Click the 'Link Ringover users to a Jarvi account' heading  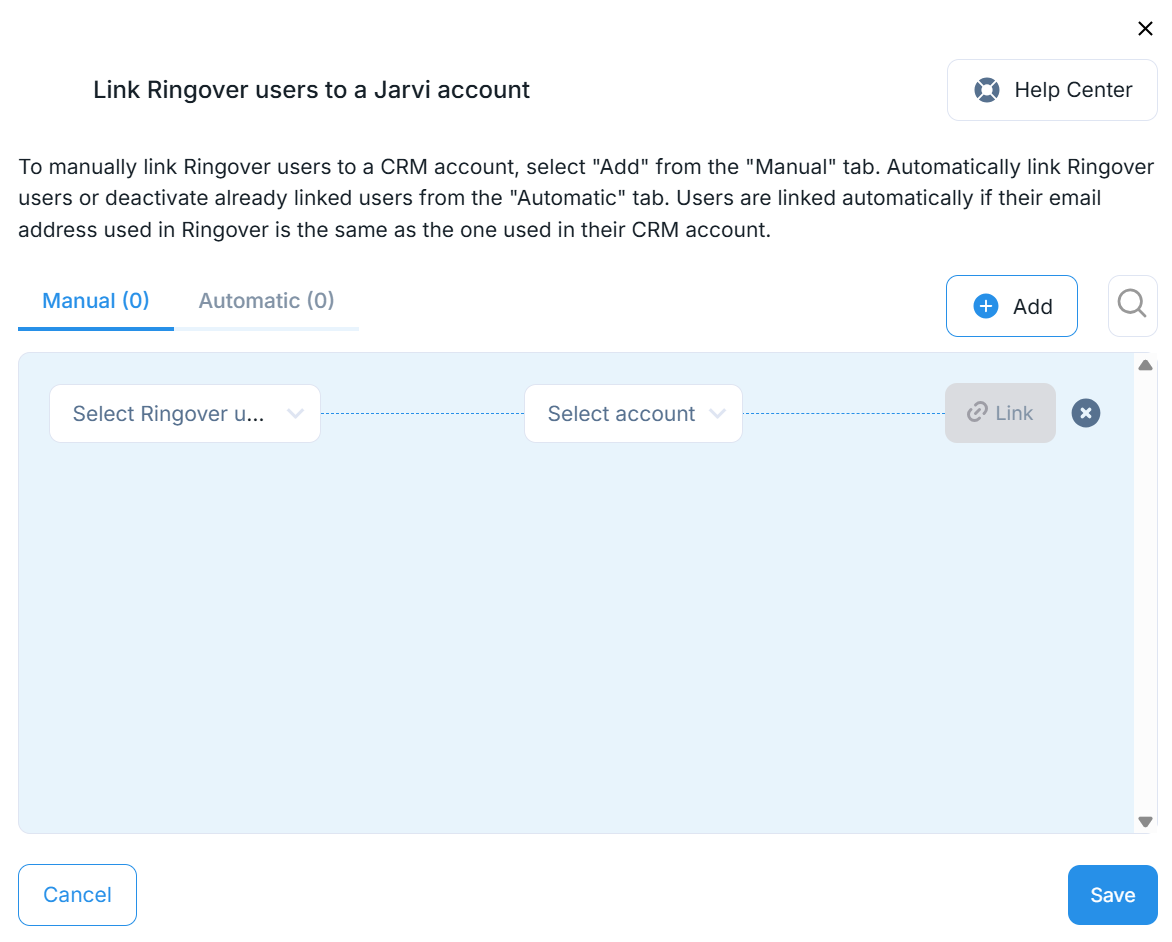[311, 90]
